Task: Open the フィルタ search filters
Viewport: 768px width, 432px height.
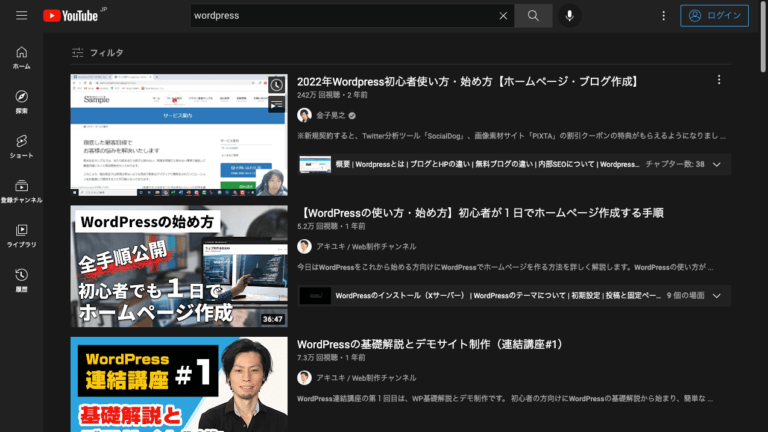Action: 97,52
